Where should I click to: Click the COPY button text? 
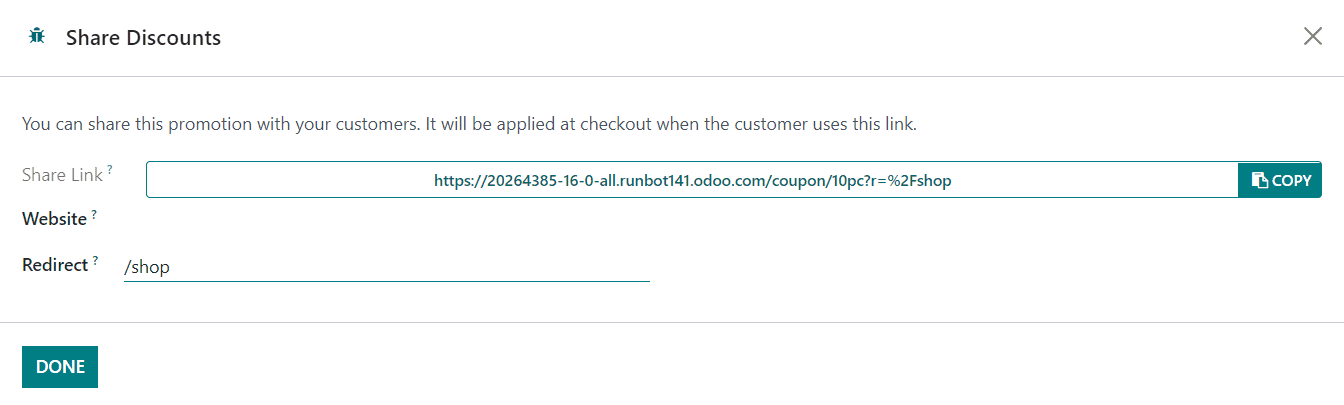click(1291, 181)
